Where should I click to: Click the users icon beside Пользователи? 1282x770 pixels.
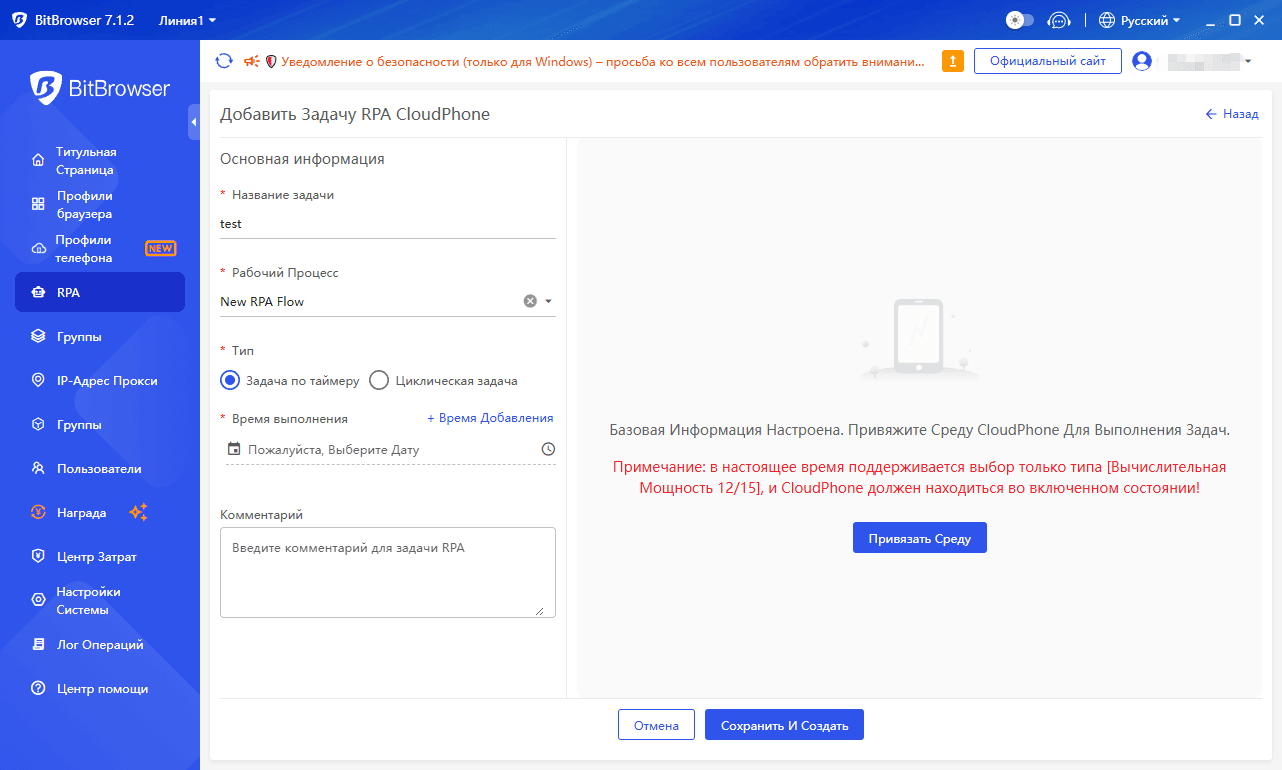point(38,469)
